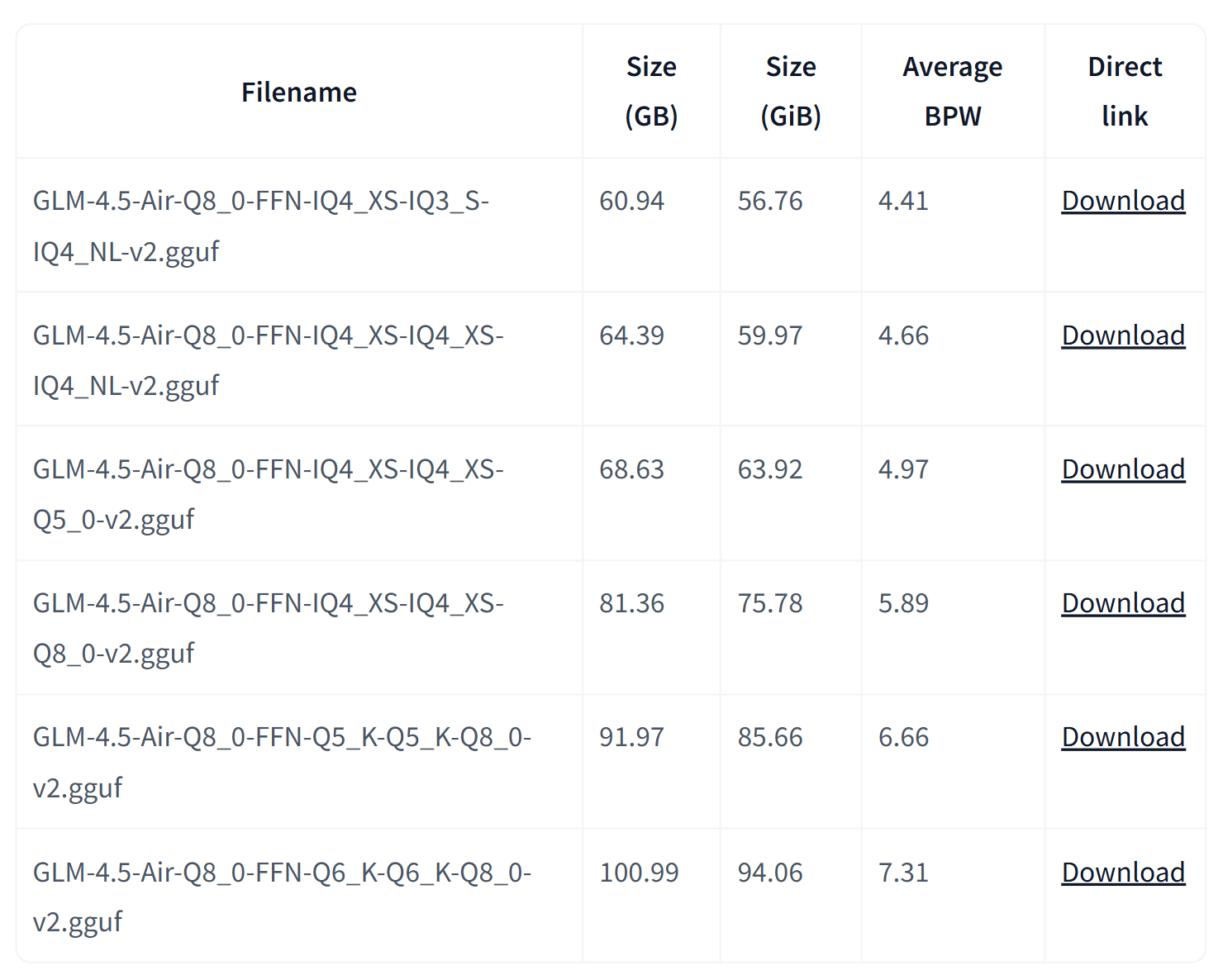
Task: Click the Average BPW column header
Action: 952,91
